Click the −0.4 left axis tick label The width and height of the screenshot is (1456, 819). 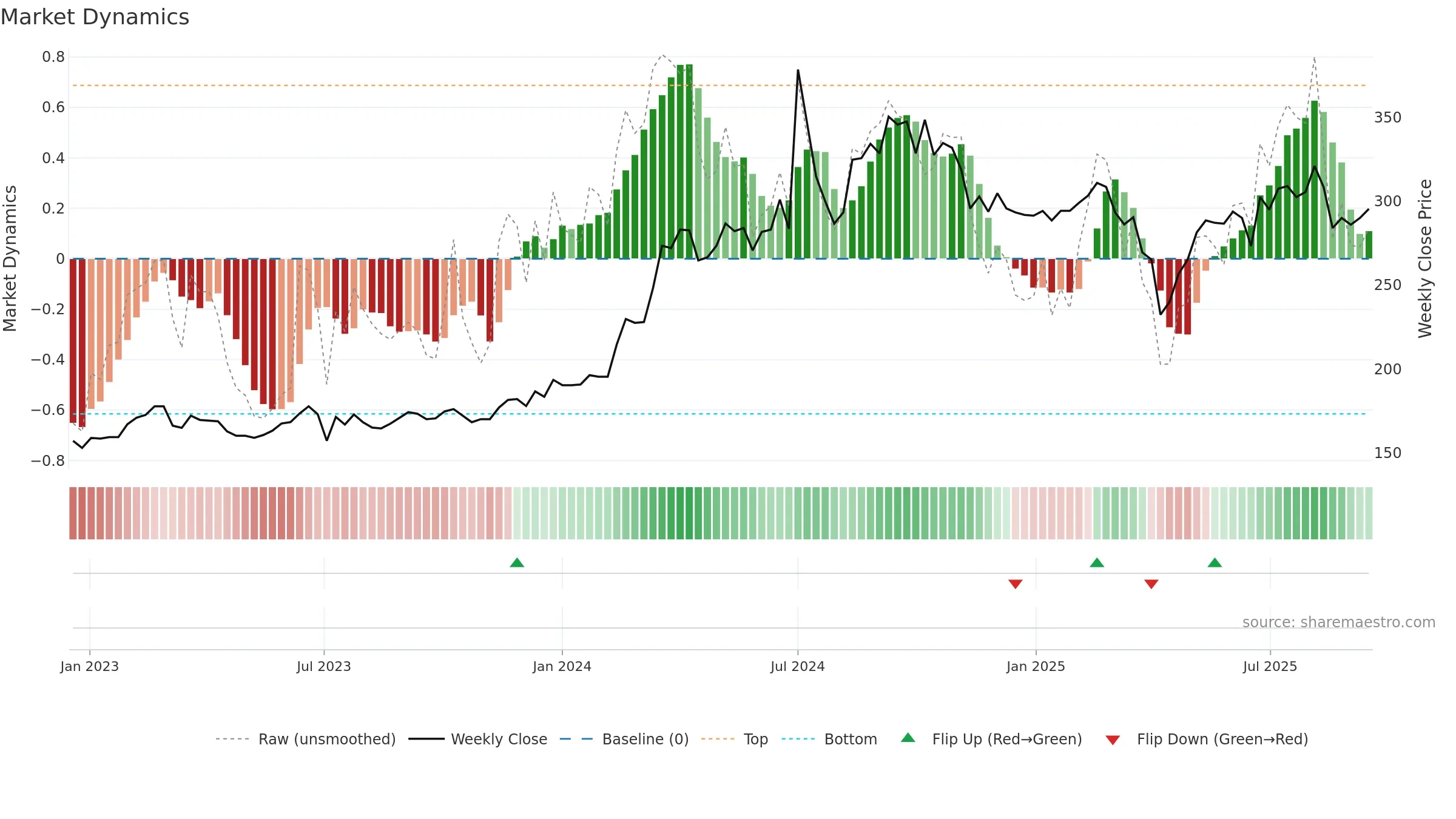click(48, 360)
